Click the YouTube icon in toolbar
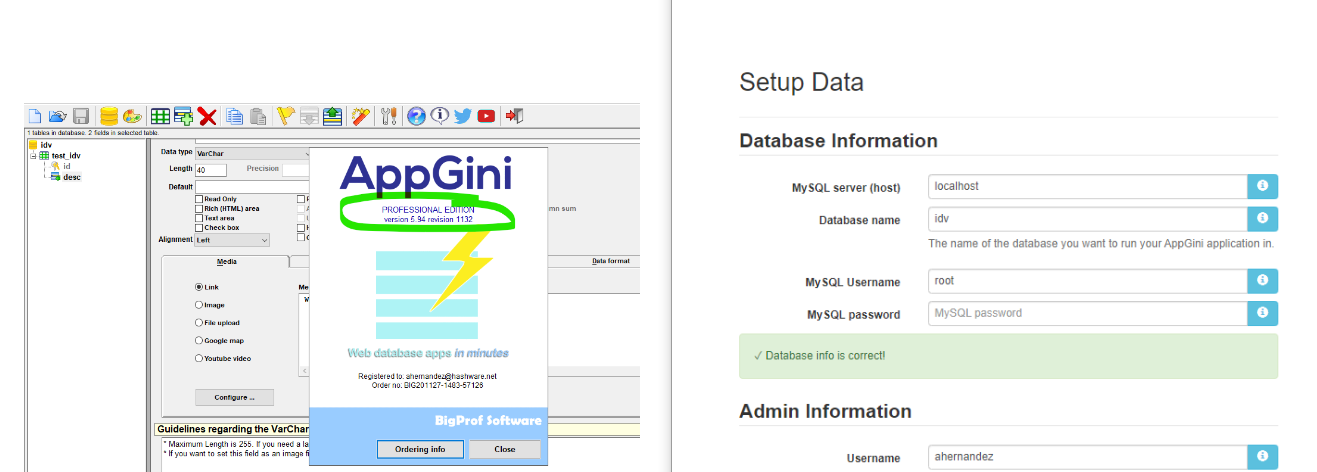The image size is (1317, 472). (486, 116)
